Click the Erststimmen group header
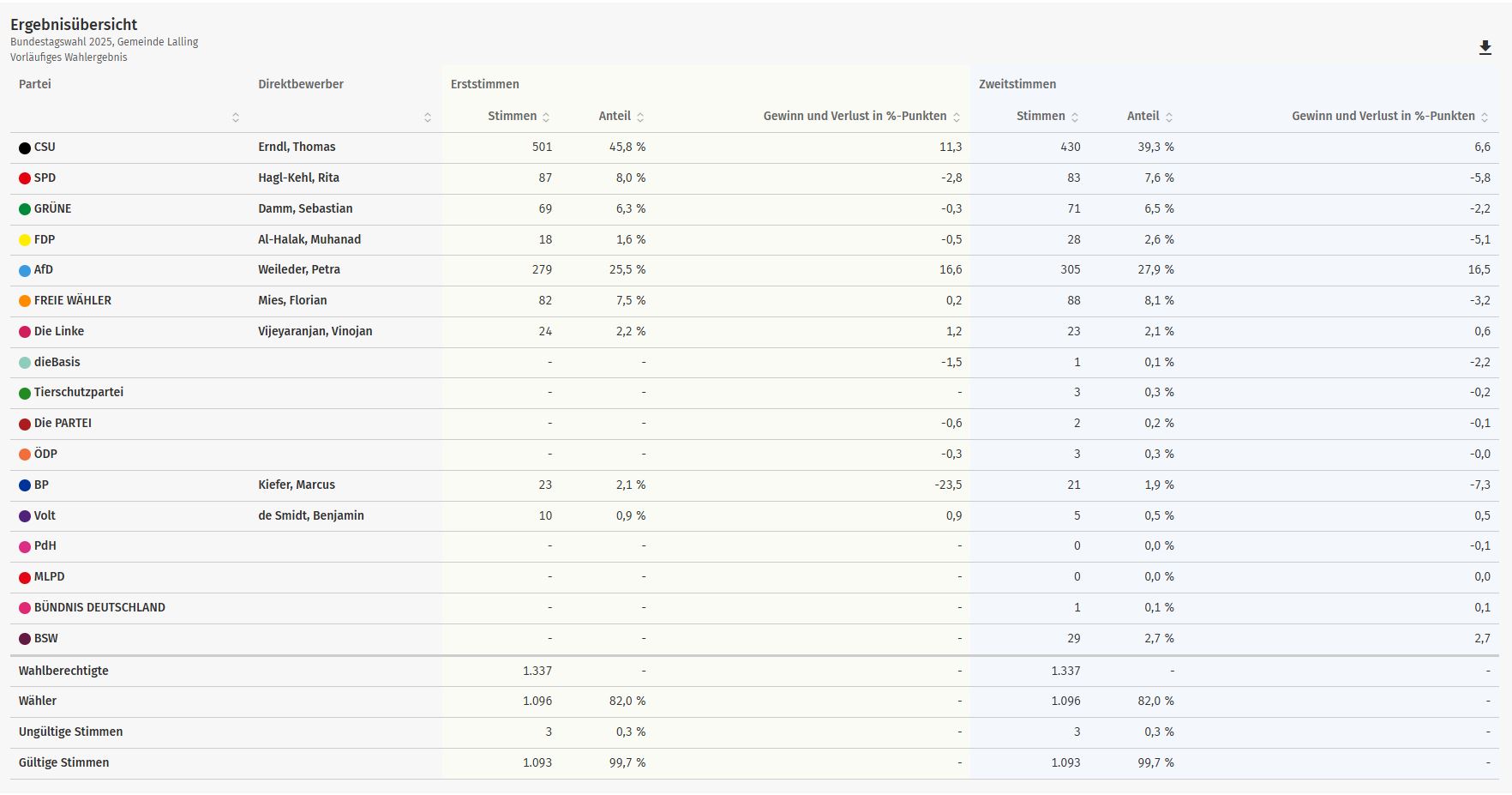 [x=485, y=84]
